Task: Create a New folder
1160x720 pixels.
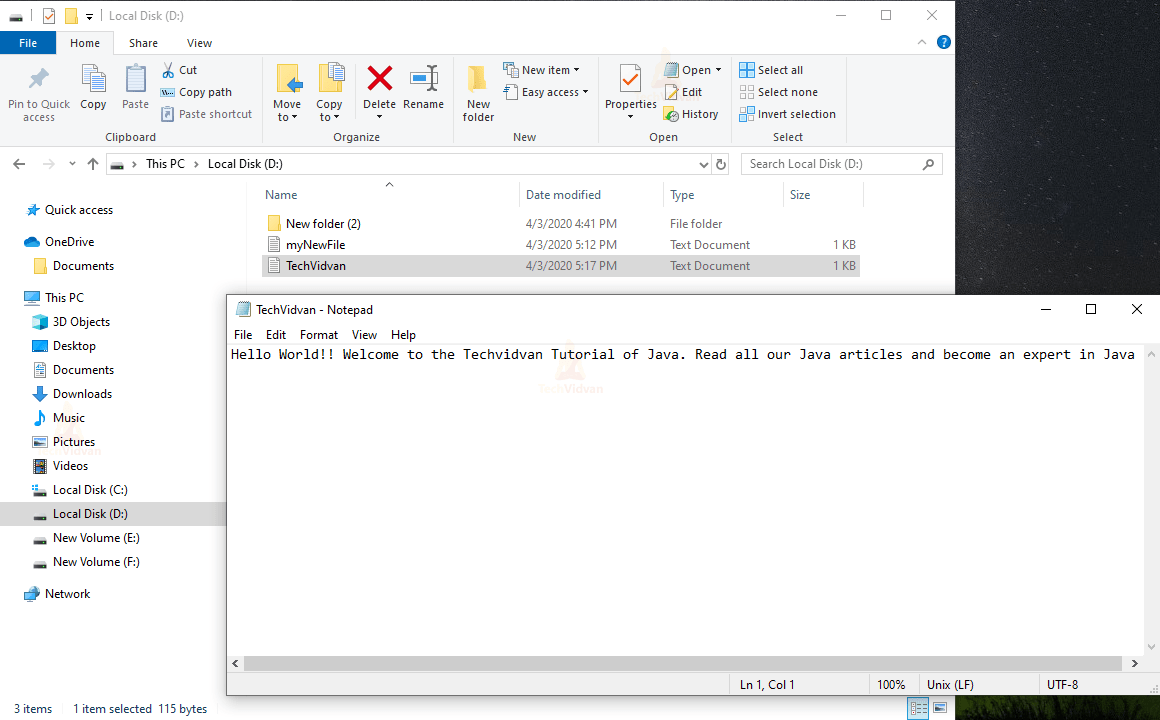Action: (477, 92)
